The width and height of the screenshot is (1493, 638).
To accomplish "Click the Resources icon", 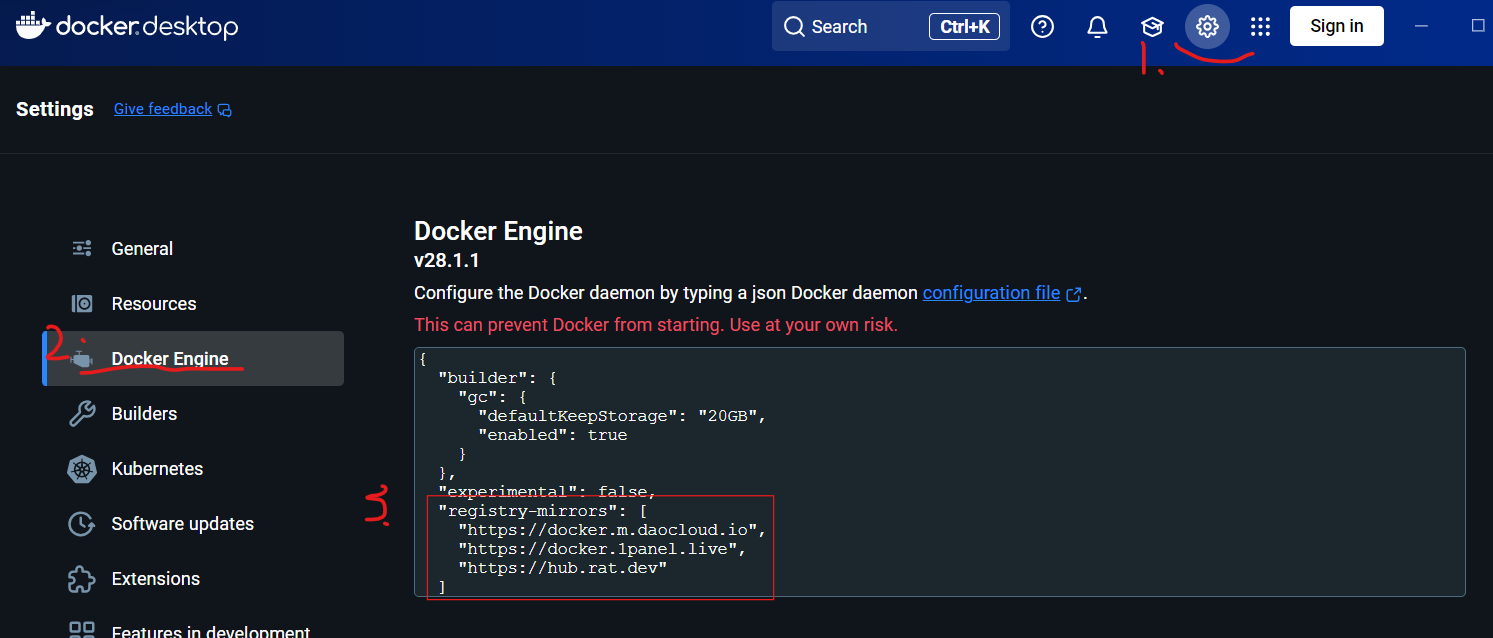I will tap(82, 304).
